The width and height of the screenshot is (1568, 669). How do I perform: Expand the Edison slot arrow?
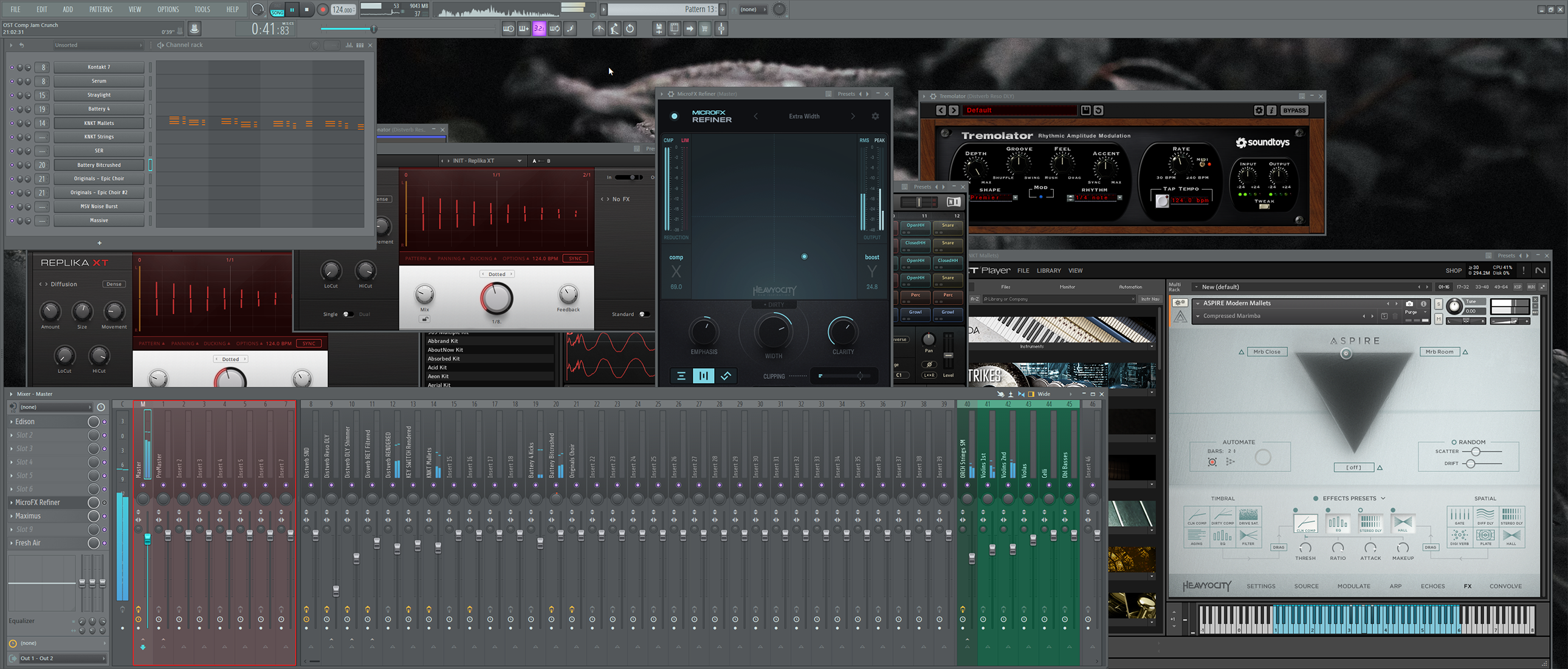click(x=12, y=421)
